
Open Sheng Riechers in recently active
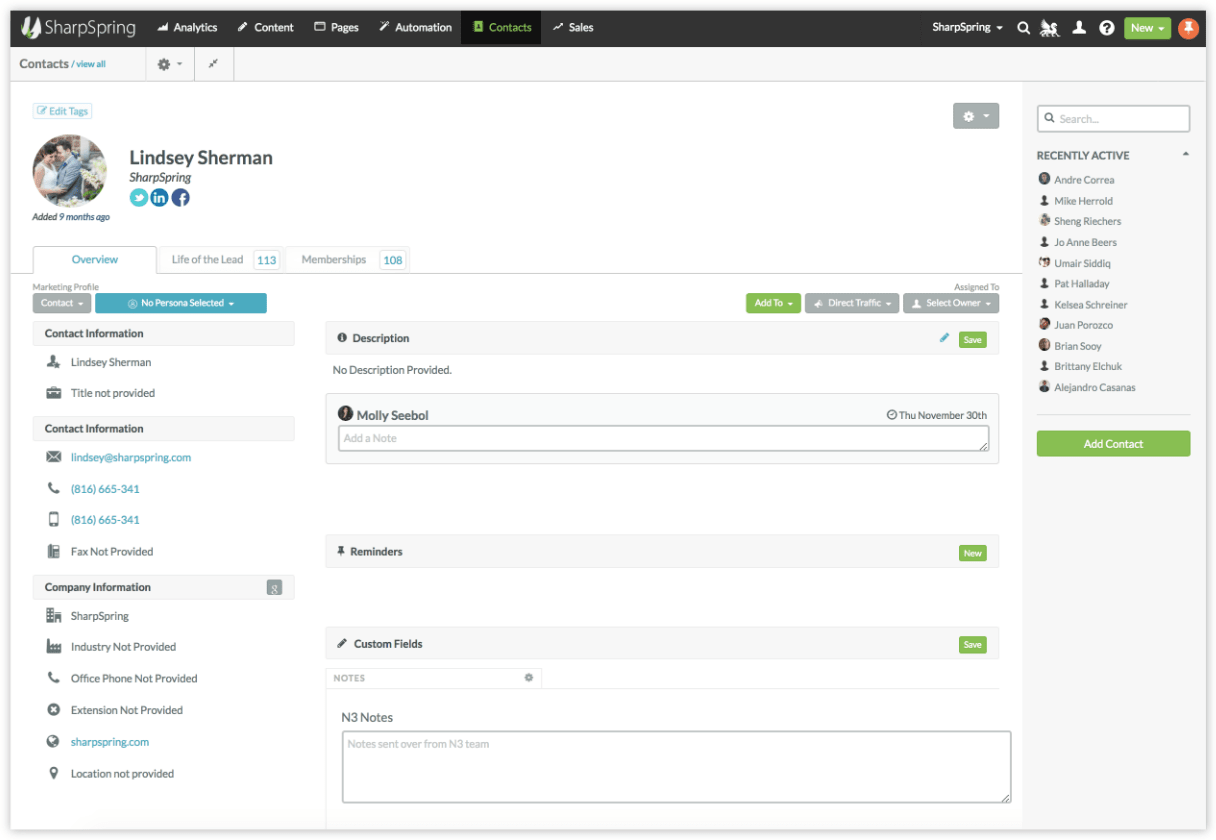(x=1087, y=221)
